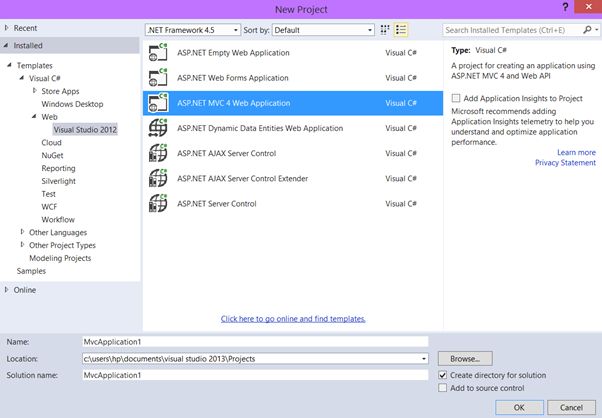Select the WCF category

point(49,207)
